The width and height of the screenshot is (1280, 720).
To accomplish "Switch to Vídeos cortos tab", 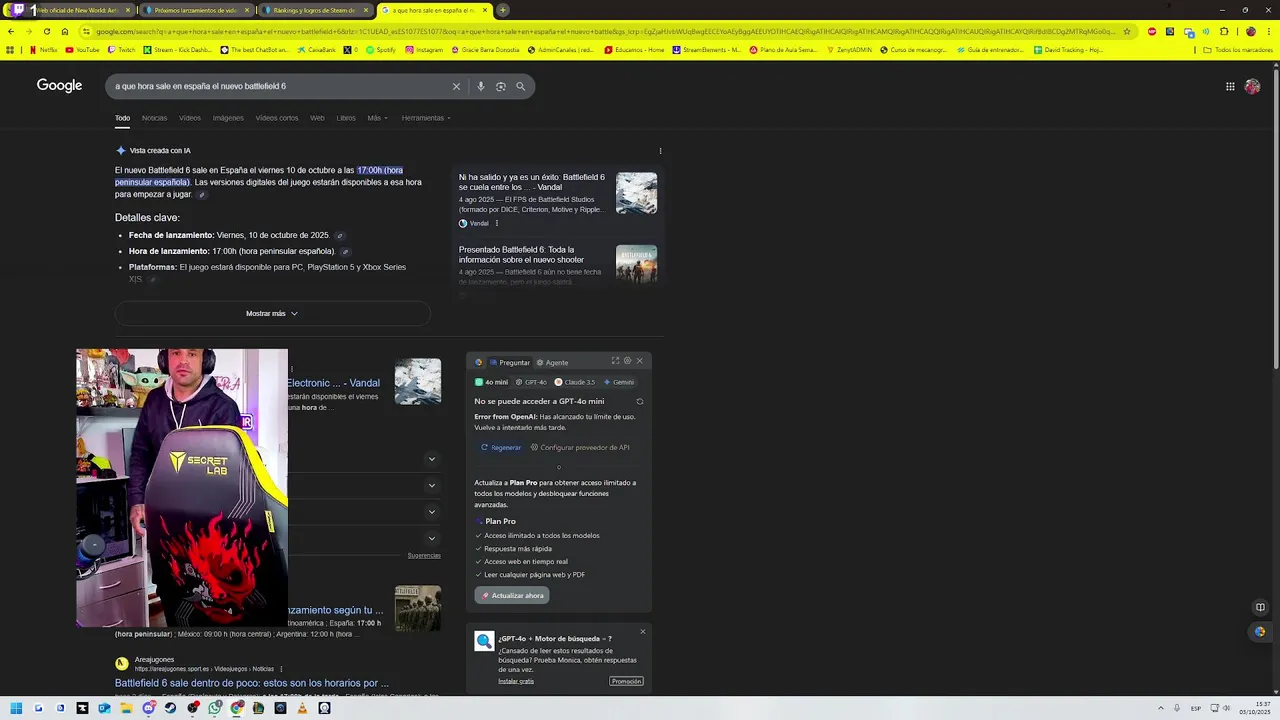I will click(x=277, y=118).
